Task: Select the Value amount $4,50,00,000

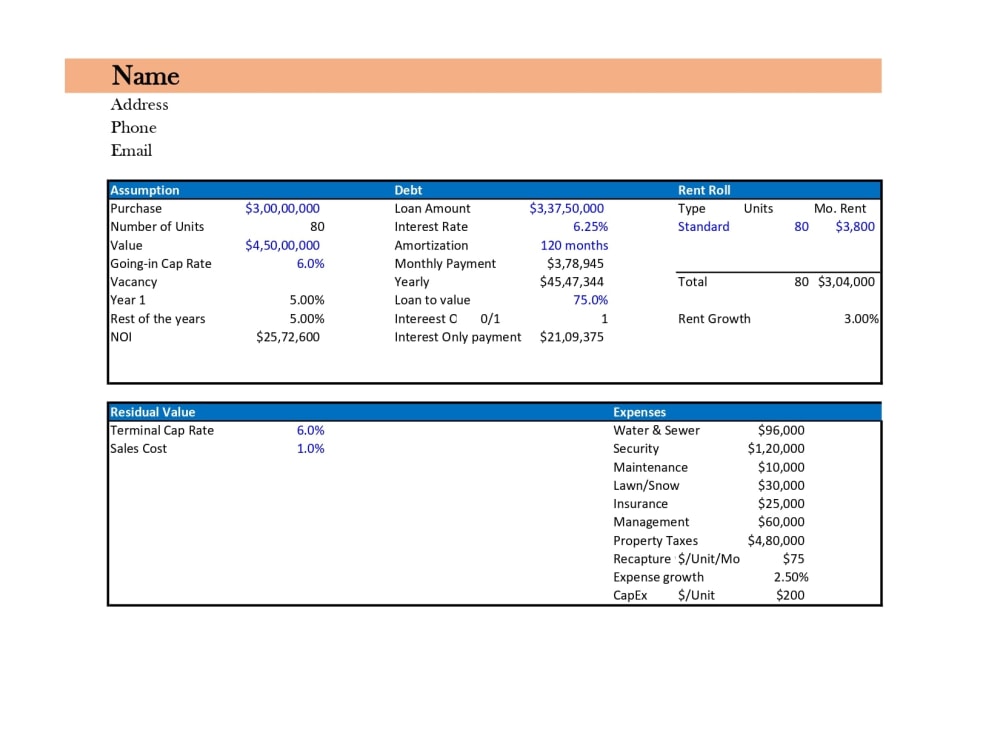Action: click(283, 246)
